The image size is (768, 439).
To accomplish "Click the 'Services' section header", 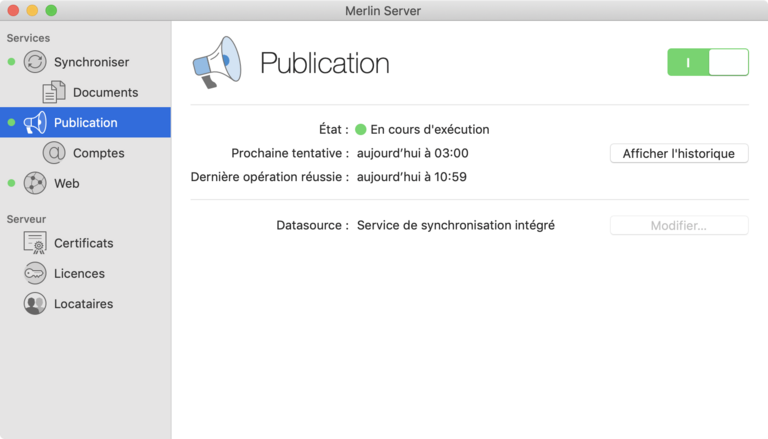I will [x=28, y=38].
